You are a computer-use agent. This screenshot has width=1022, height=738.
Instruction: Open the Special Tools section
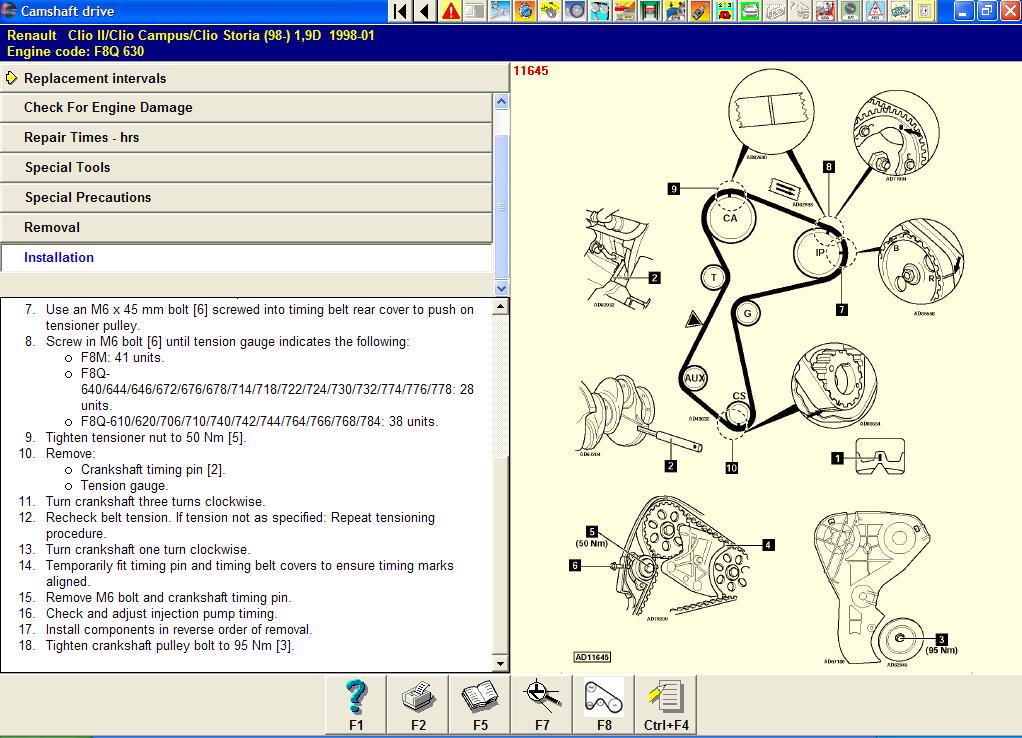pos(246,168)
